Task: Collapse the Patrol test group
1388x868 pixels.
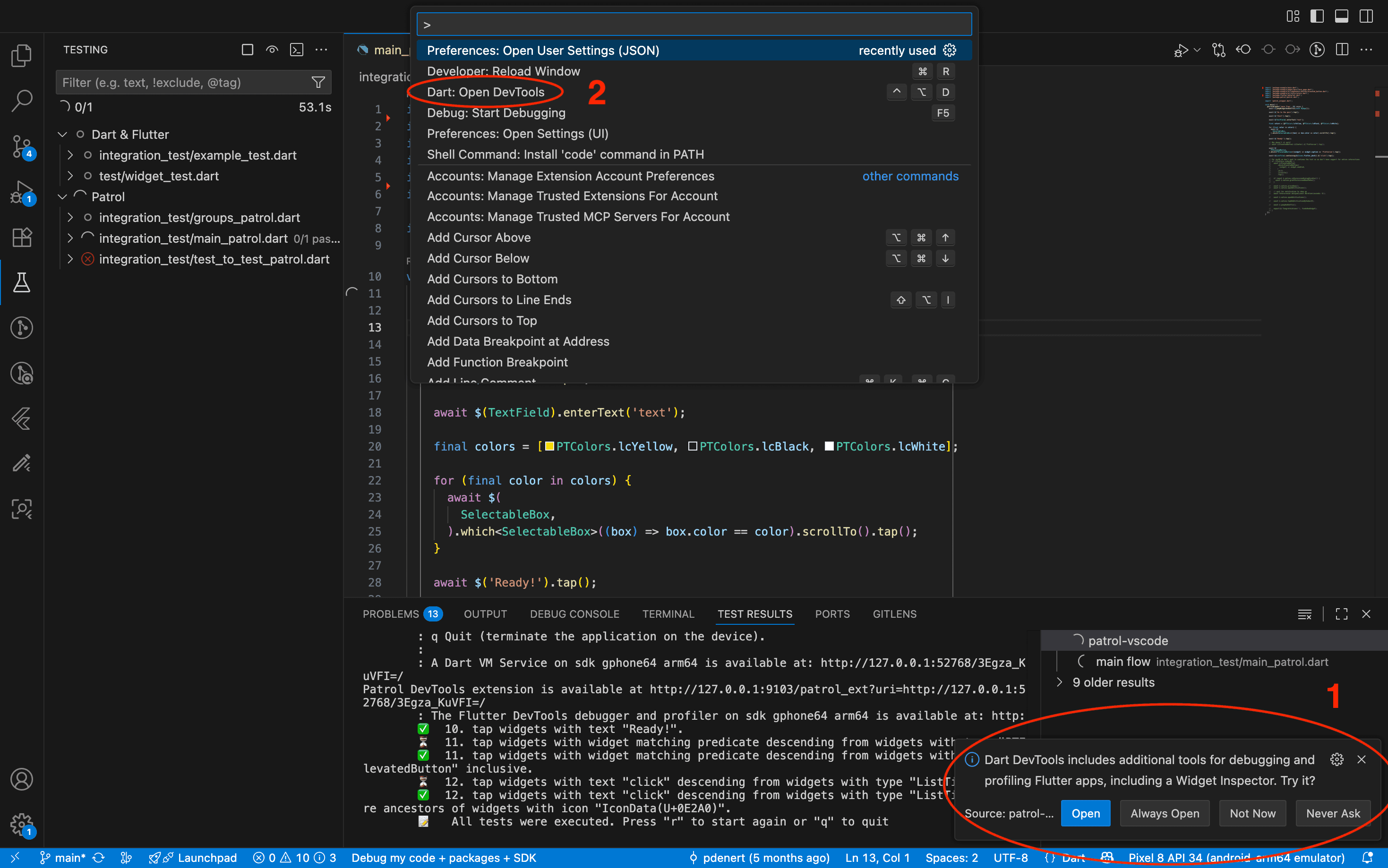Action: (x=62, y=196)
